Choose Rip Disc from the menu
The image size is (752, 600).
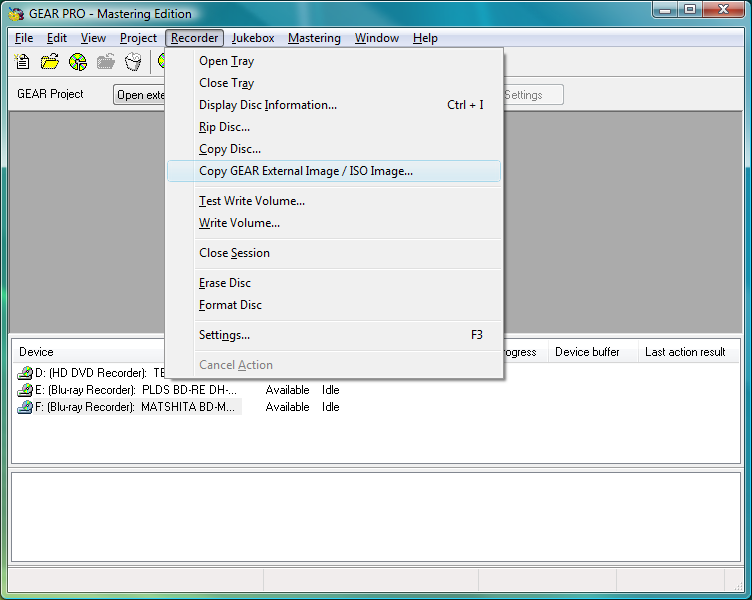[224, 127]
